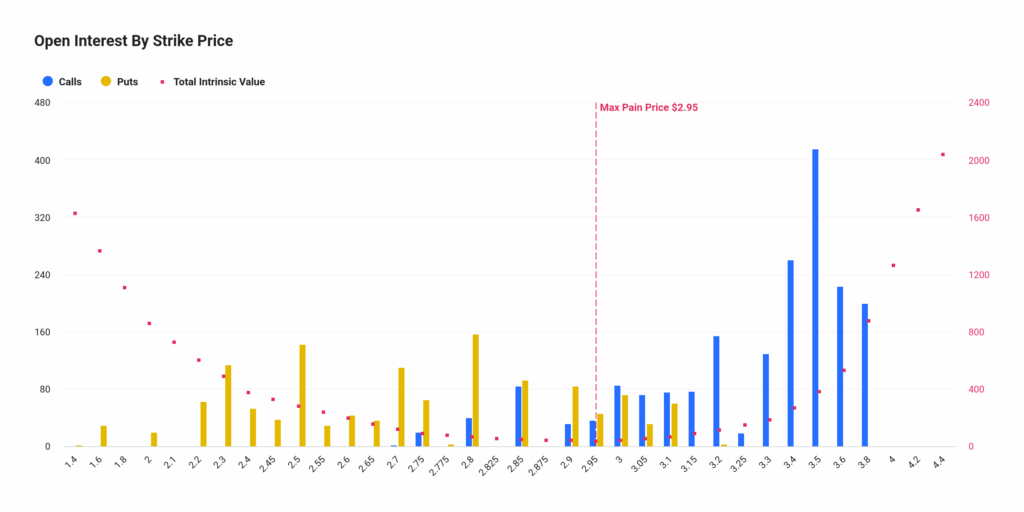The image size is (1024, 512).
Task: Click the blue Calls legend circle
Action: 47,82
